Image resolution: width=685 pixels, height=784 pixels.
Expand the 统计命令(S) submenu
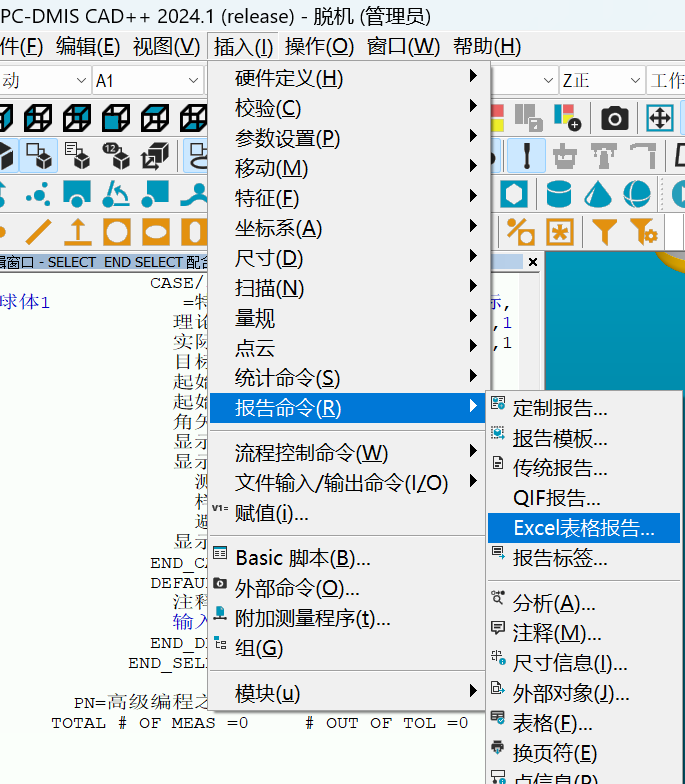pyautogui.click(x=347, y=378)
